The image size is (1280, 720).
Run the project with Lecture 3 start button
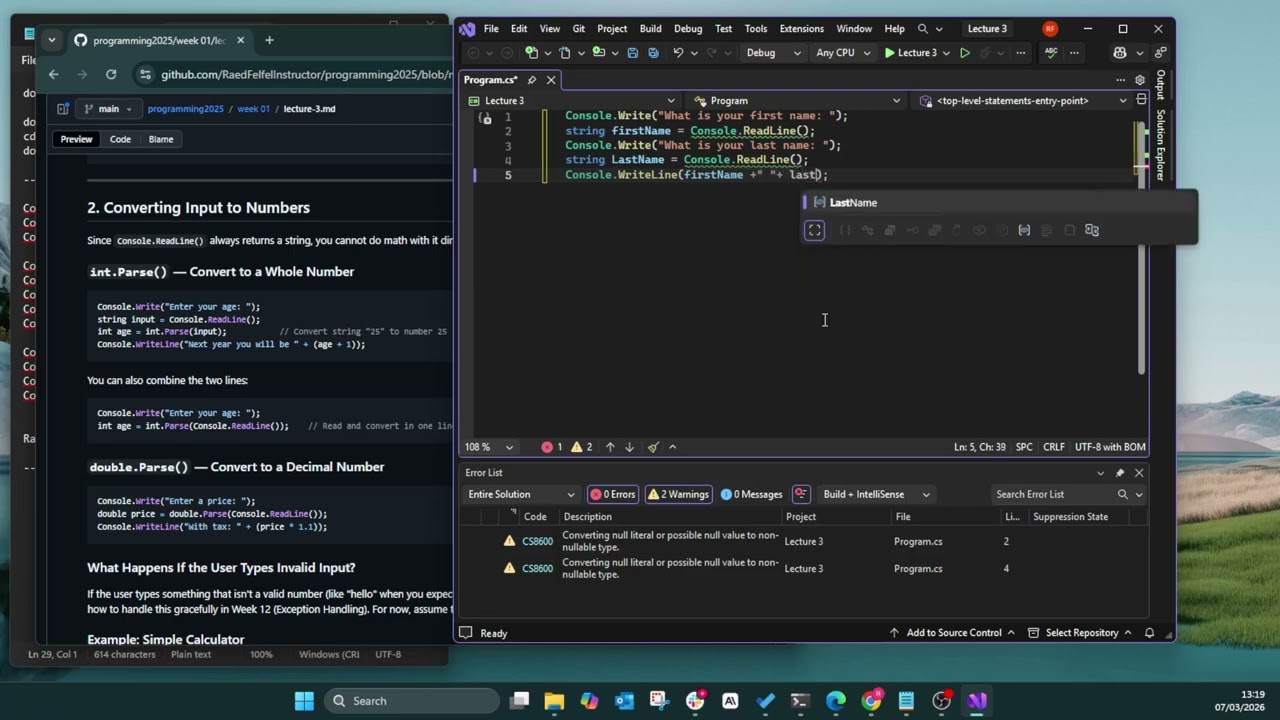coord(911,53)
